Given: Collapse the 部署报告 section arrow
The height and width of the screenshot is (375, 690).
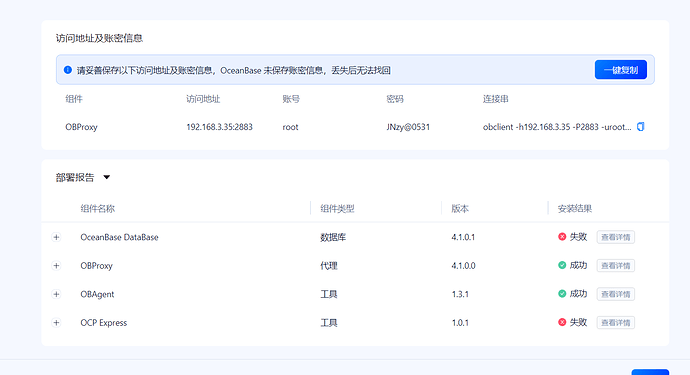Looking at the screenshot, I should point(106,177).
